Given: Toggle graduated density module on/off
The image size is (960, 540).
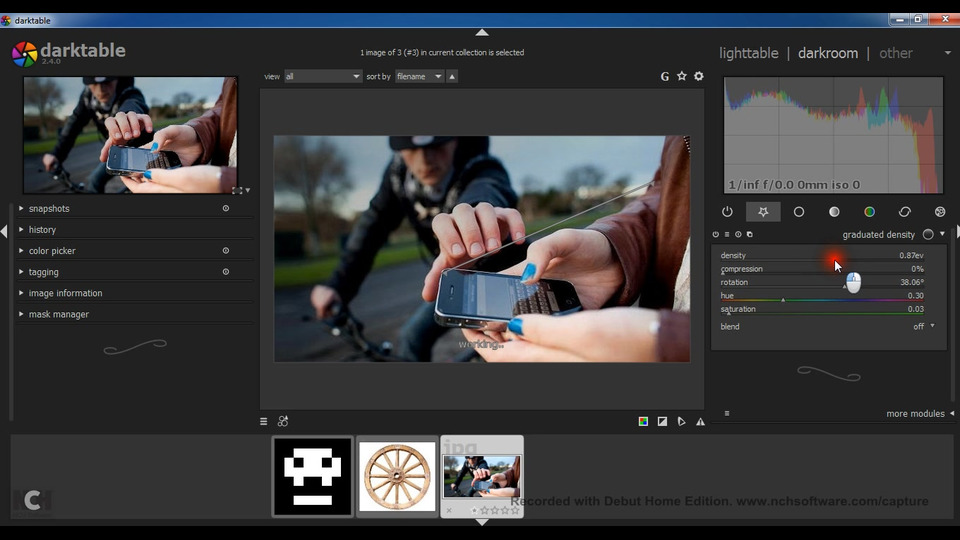Looking at the screenshot, I should click(x=716, y=235).
